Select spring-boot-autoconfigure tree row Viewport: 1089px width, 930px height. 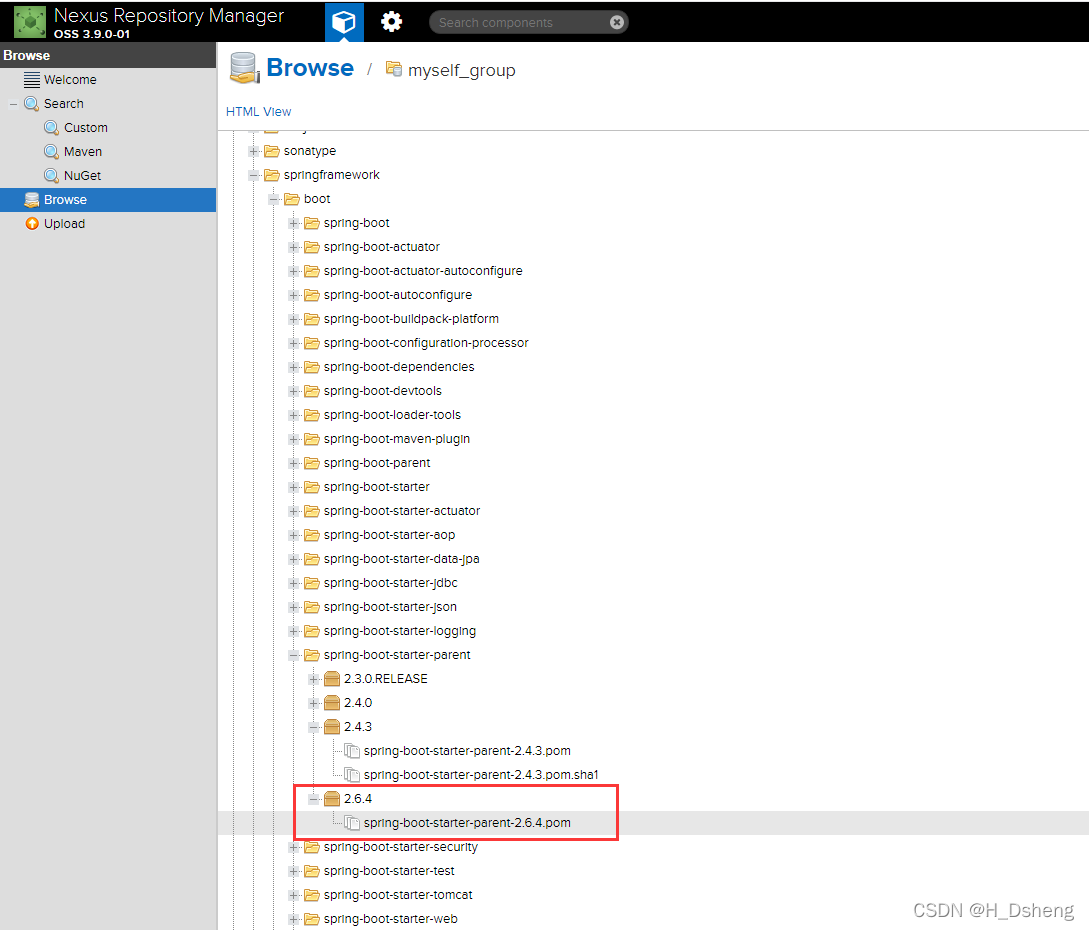pyautogui.click(x=397, y=295)
